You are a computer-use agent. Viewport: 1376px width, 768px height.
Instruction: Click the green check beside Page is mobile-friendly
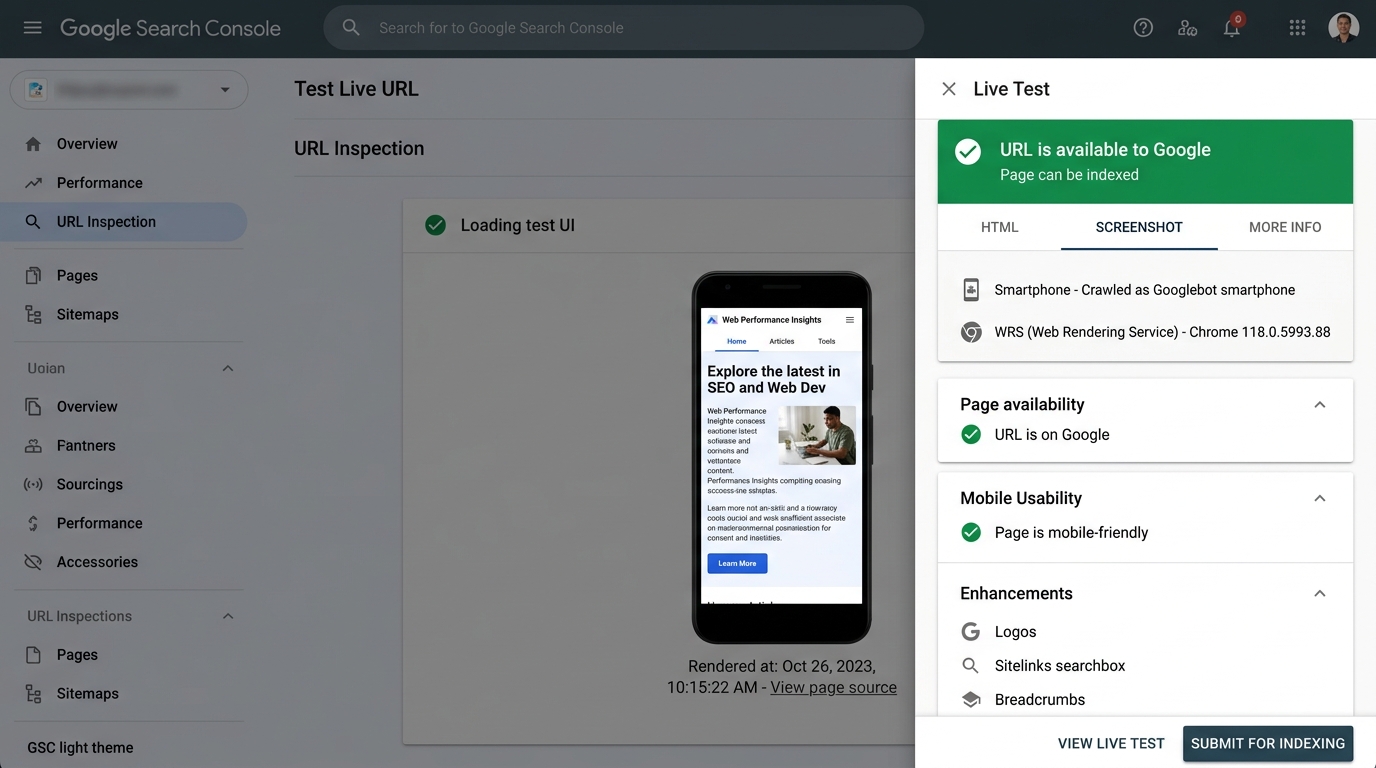[x=971, y=533]
